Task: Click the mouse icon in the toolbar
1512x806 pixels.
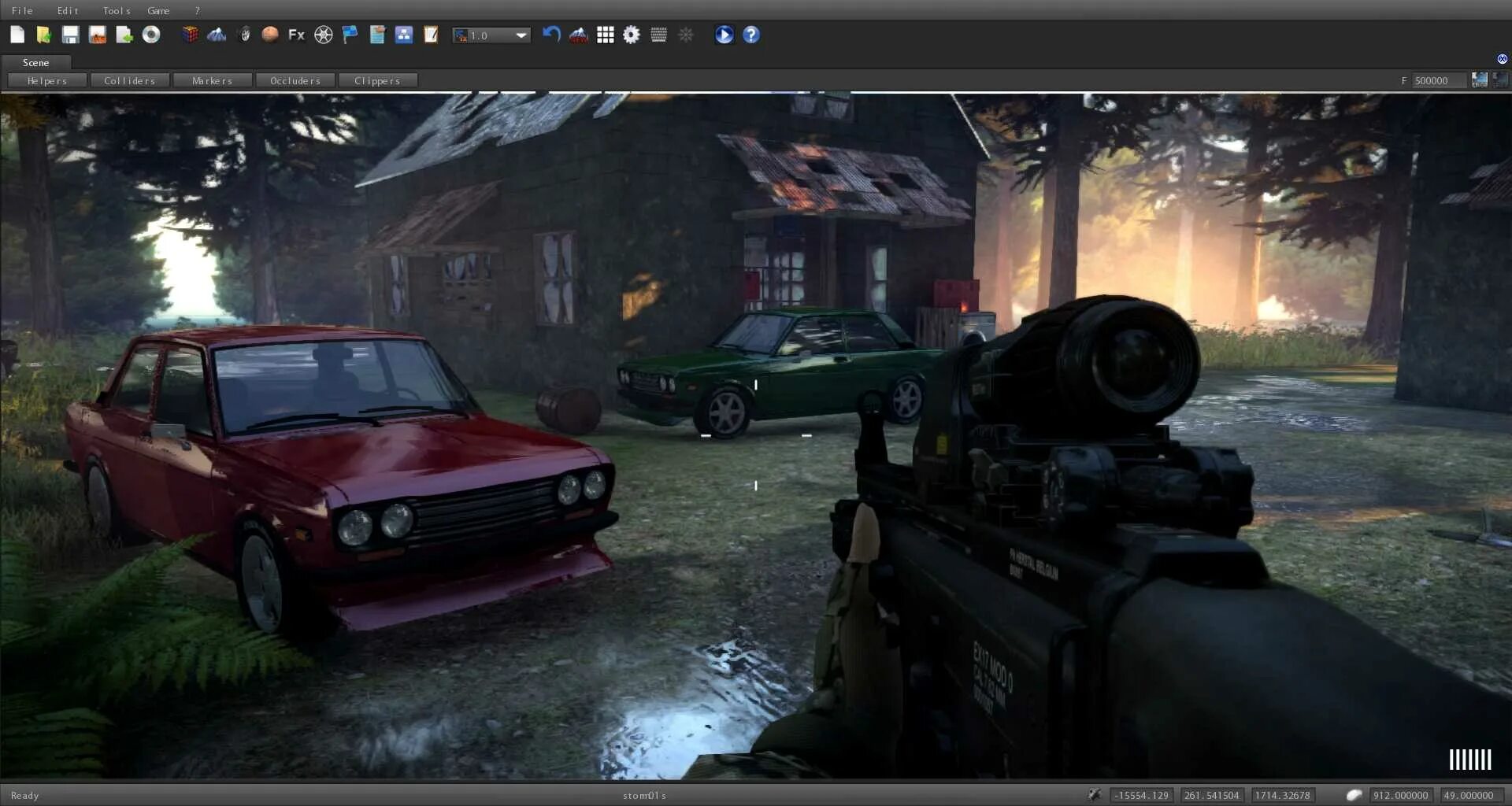Action: click(x=244, y=35)
